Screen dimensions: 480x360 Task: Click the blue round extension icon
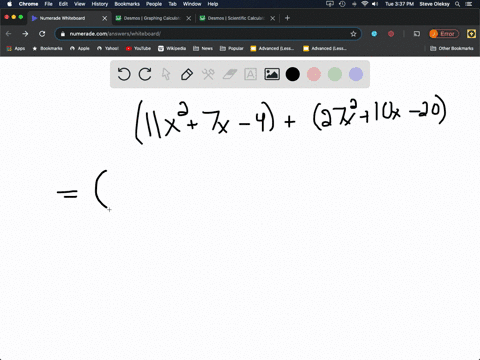[374, 34]
